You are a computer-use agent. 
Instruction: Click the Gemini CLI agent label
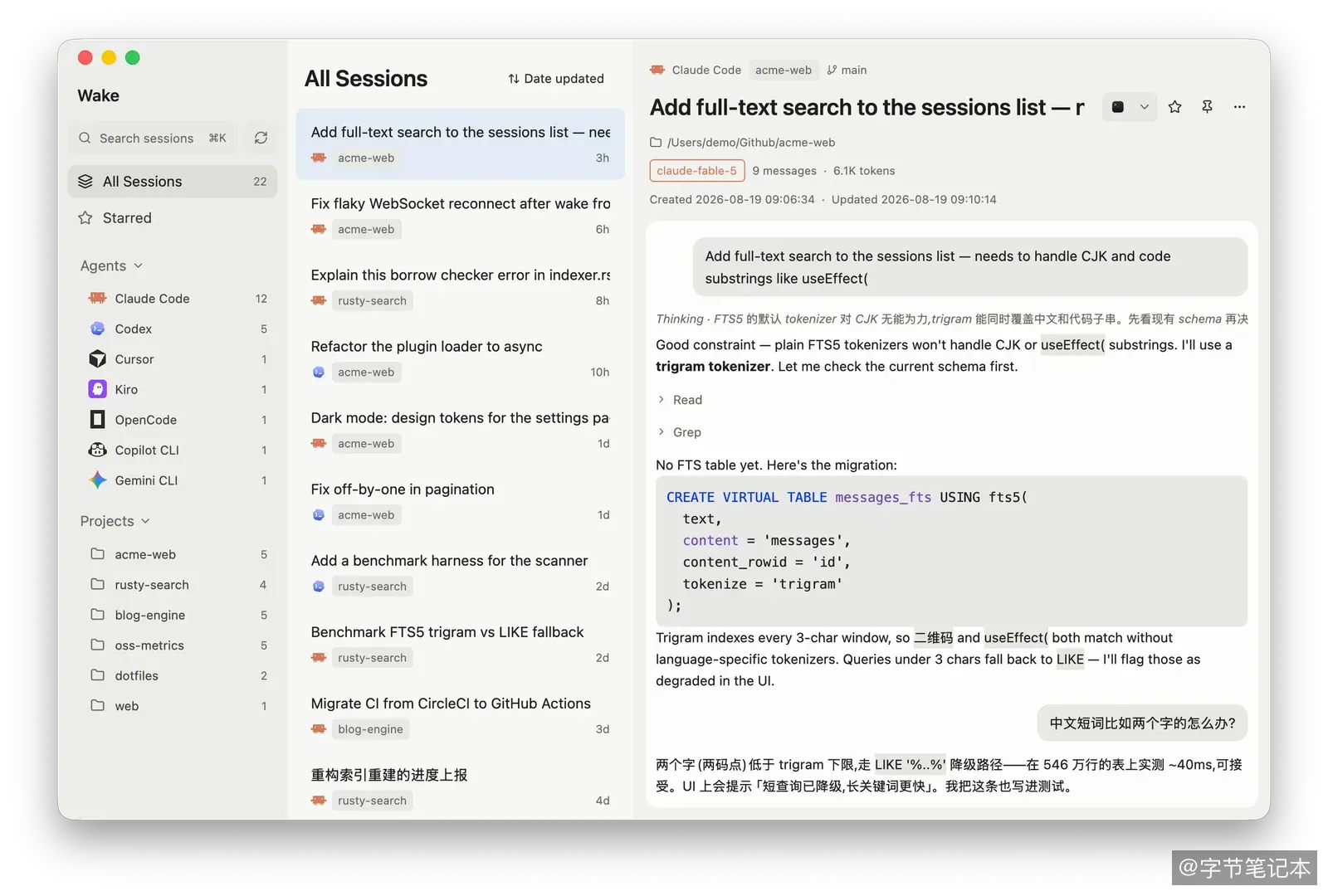pos(146,480)
